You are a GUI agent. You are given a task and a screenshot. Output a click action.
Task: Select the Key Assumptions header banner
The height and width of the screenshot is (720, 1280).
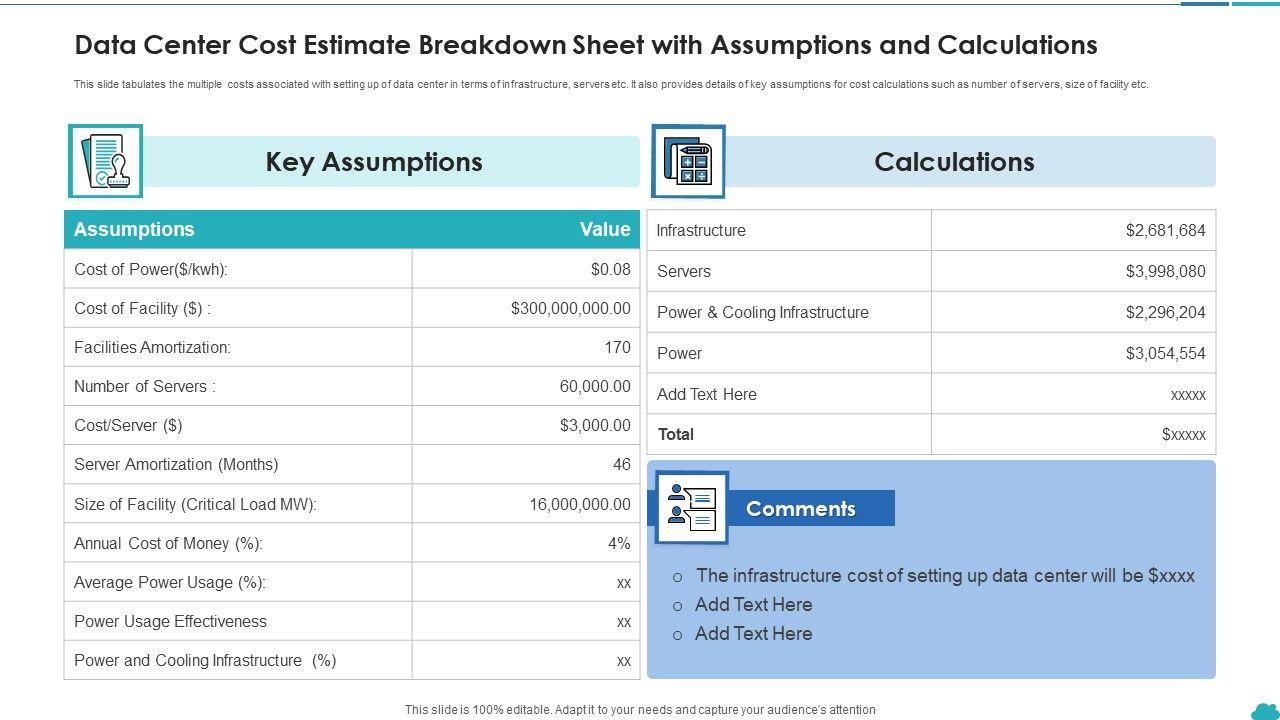pos(374,162)
